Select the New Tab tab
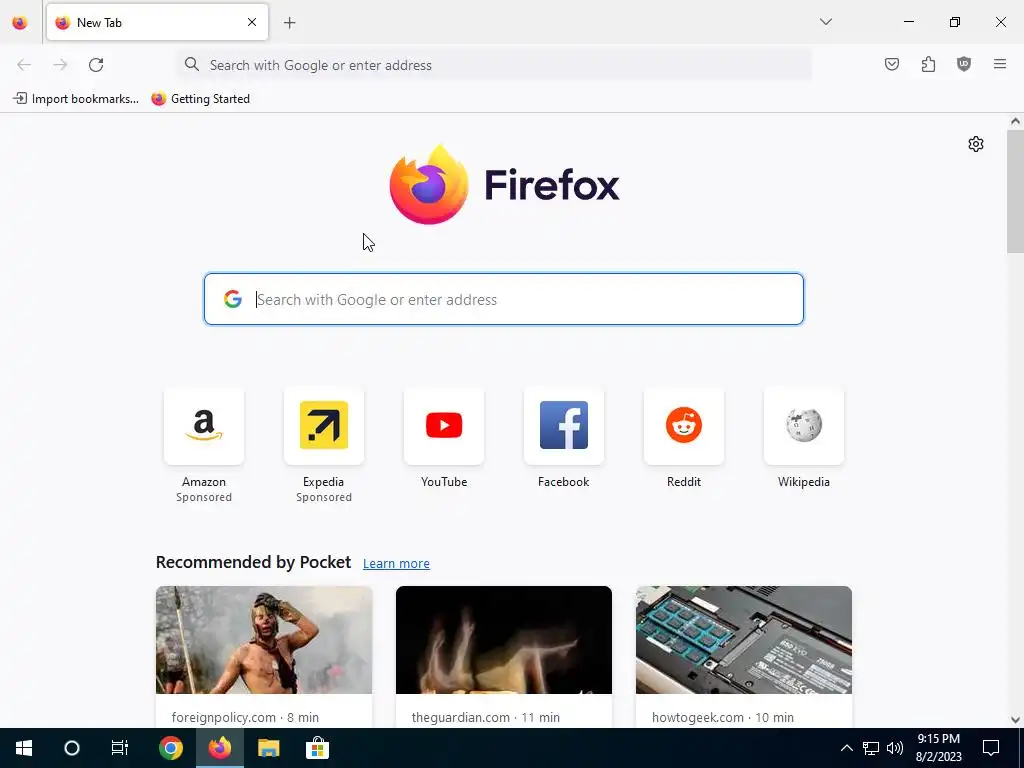The image size is (1024, 768). coord(157,22)
